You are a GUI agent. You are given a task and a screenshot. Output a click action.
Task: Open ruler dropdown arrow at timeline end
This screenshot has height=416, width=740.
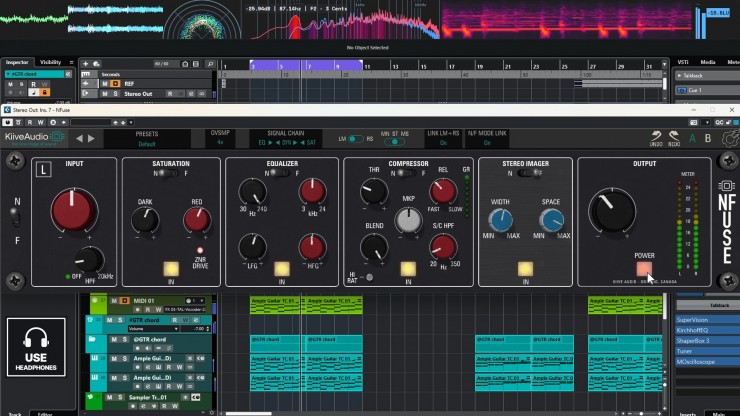click(x=664, y=64)
